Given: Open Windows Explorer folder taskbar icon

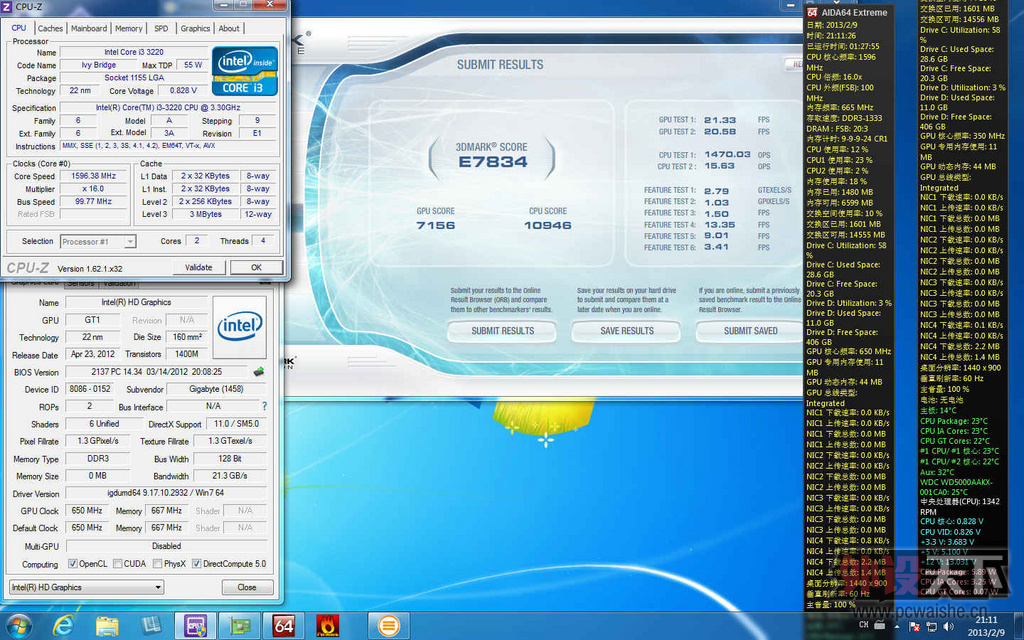Looking at the screenshot, I should point(107,626).
